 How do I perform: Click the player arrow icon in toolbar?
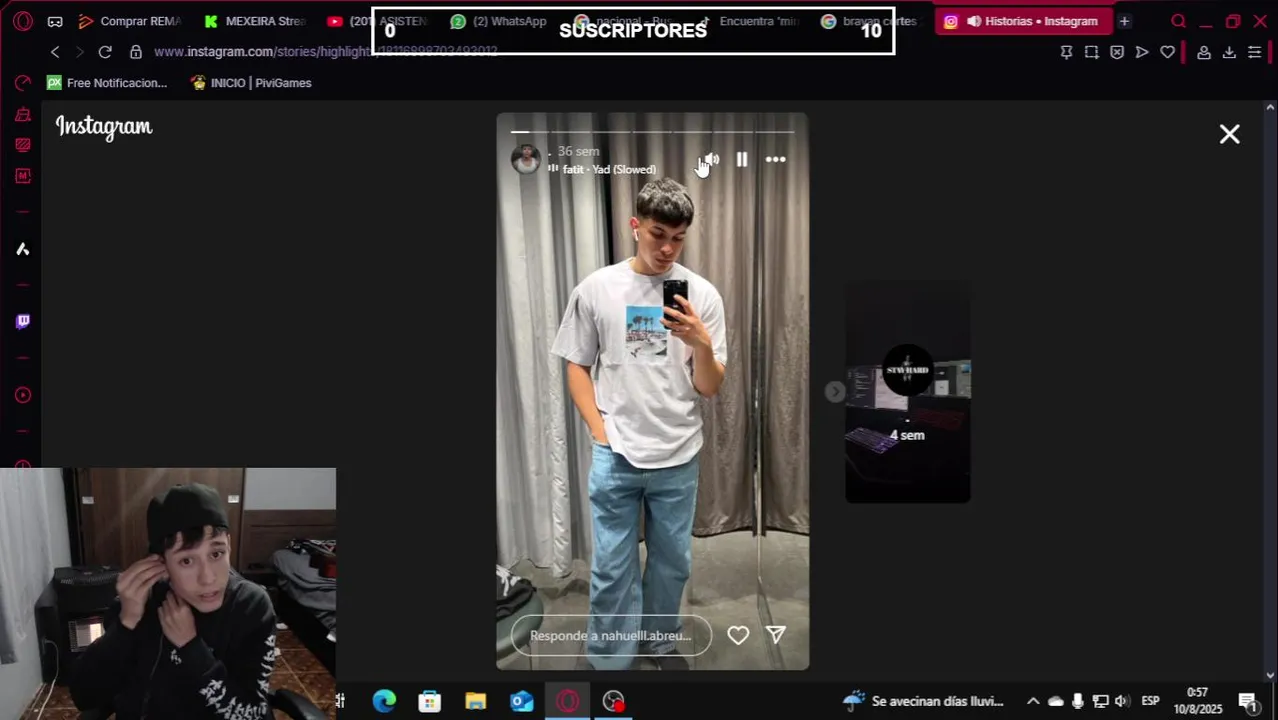click(x=1141, y=52)
